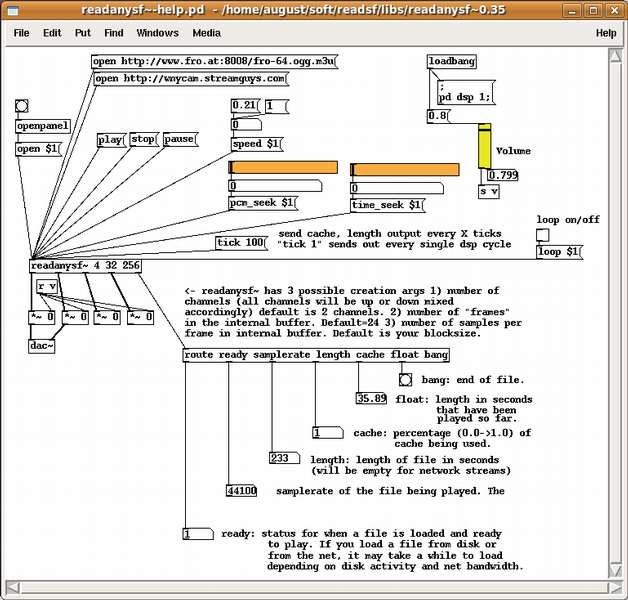Open the Media menu
The image size is (628, 600).
pos(206,33)
